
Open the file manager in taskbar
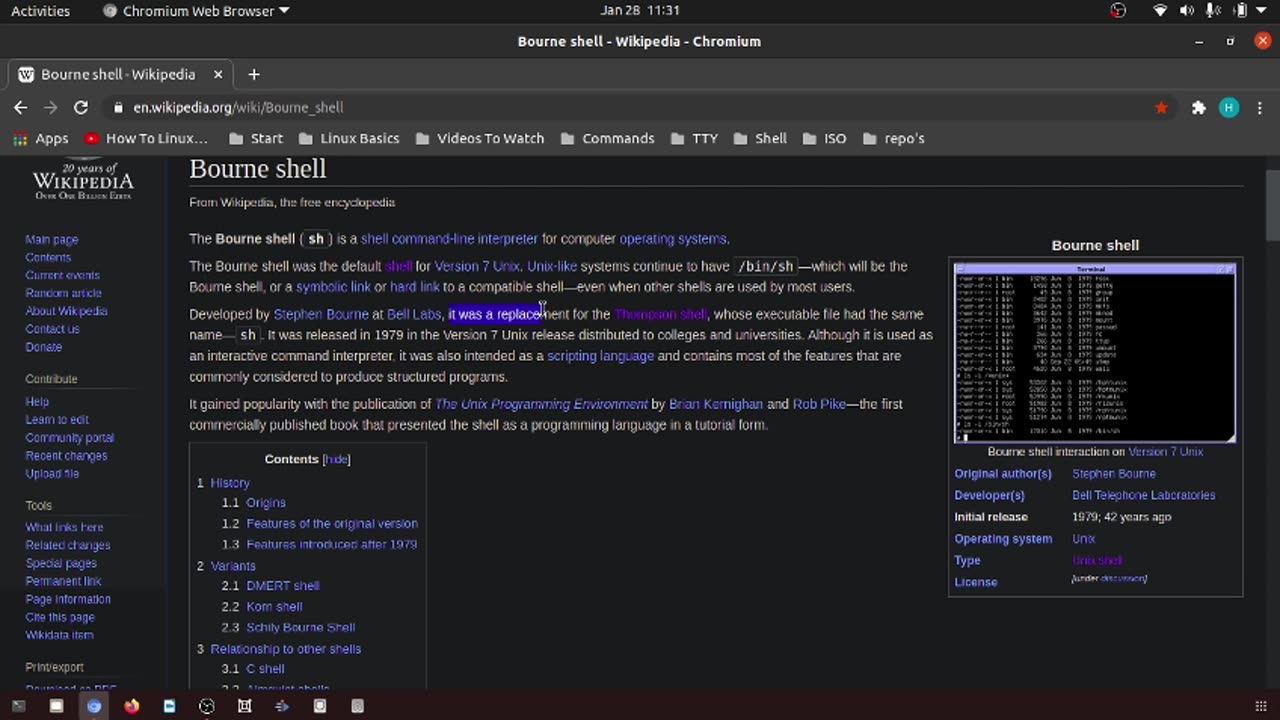point(56,706)
